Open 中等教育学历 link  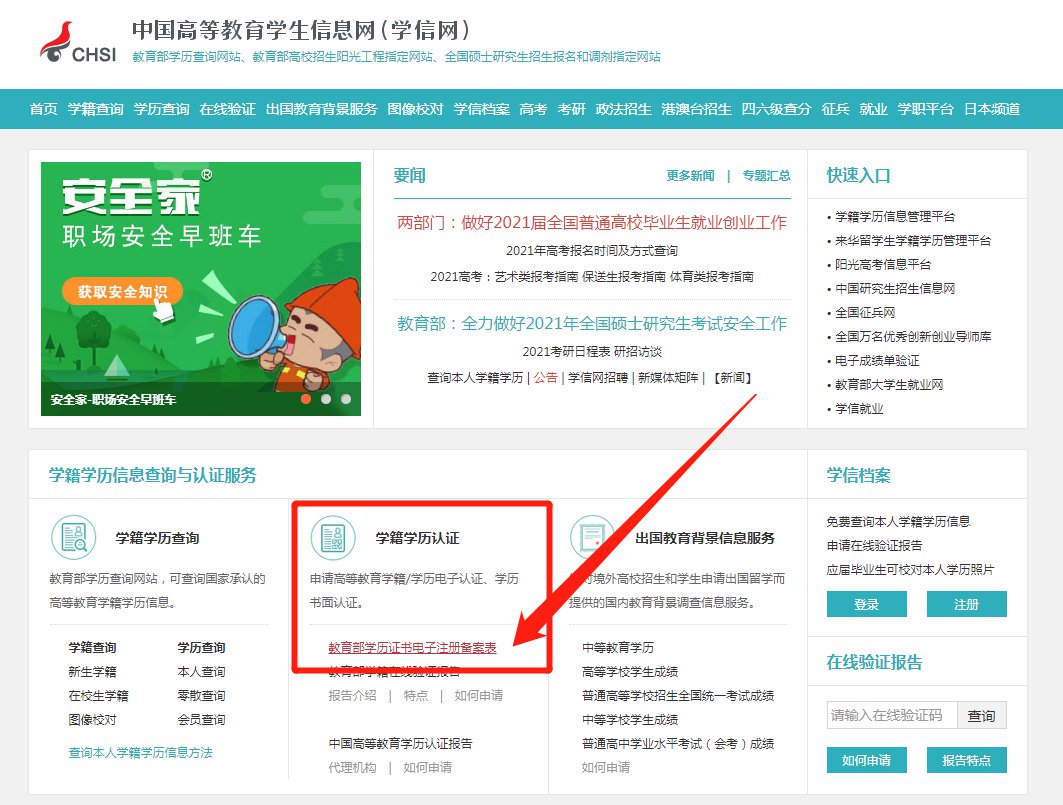618,648
